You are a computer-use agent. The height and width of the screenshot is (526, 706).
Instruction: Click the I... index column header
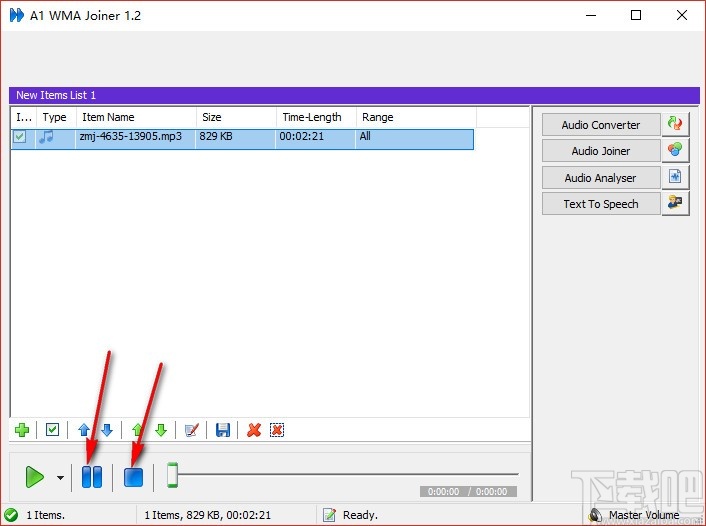point(24,118)
